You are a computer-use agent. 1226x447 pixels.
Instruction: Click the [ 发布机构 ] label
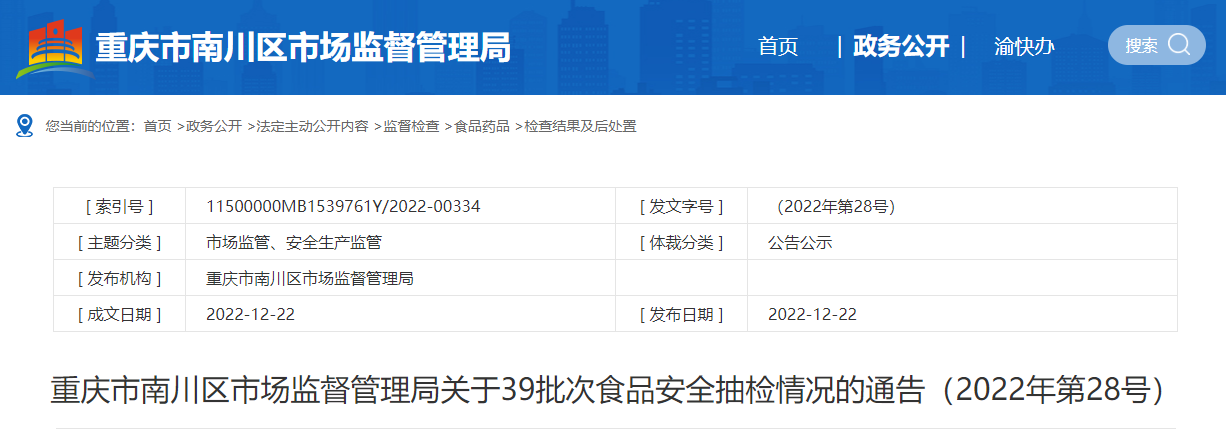click(x=120, y=279)
